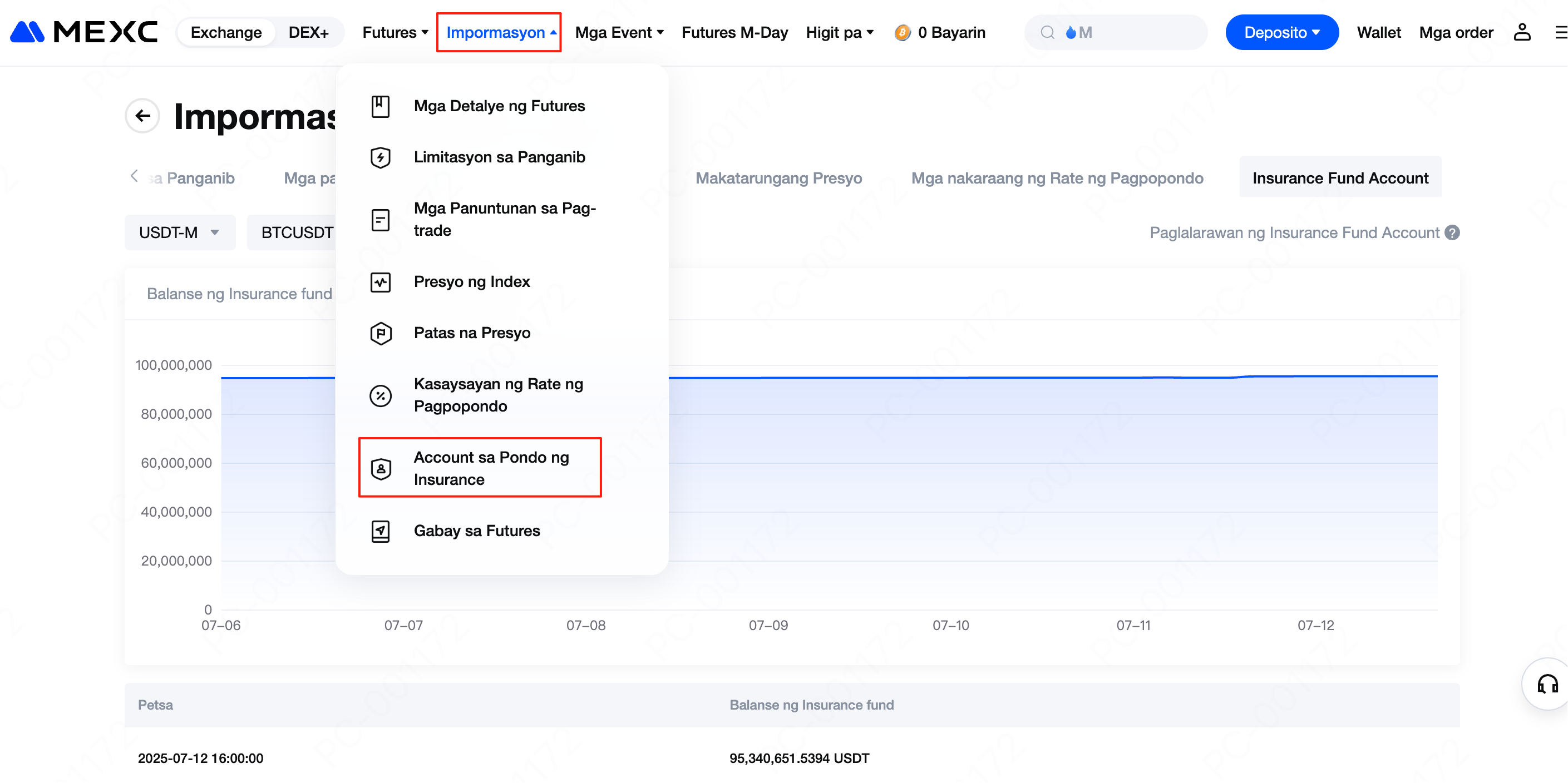Click the bitcoin coin icon beside 0 Bayarin
The image size is (1568, 783).
click(902, 32)
